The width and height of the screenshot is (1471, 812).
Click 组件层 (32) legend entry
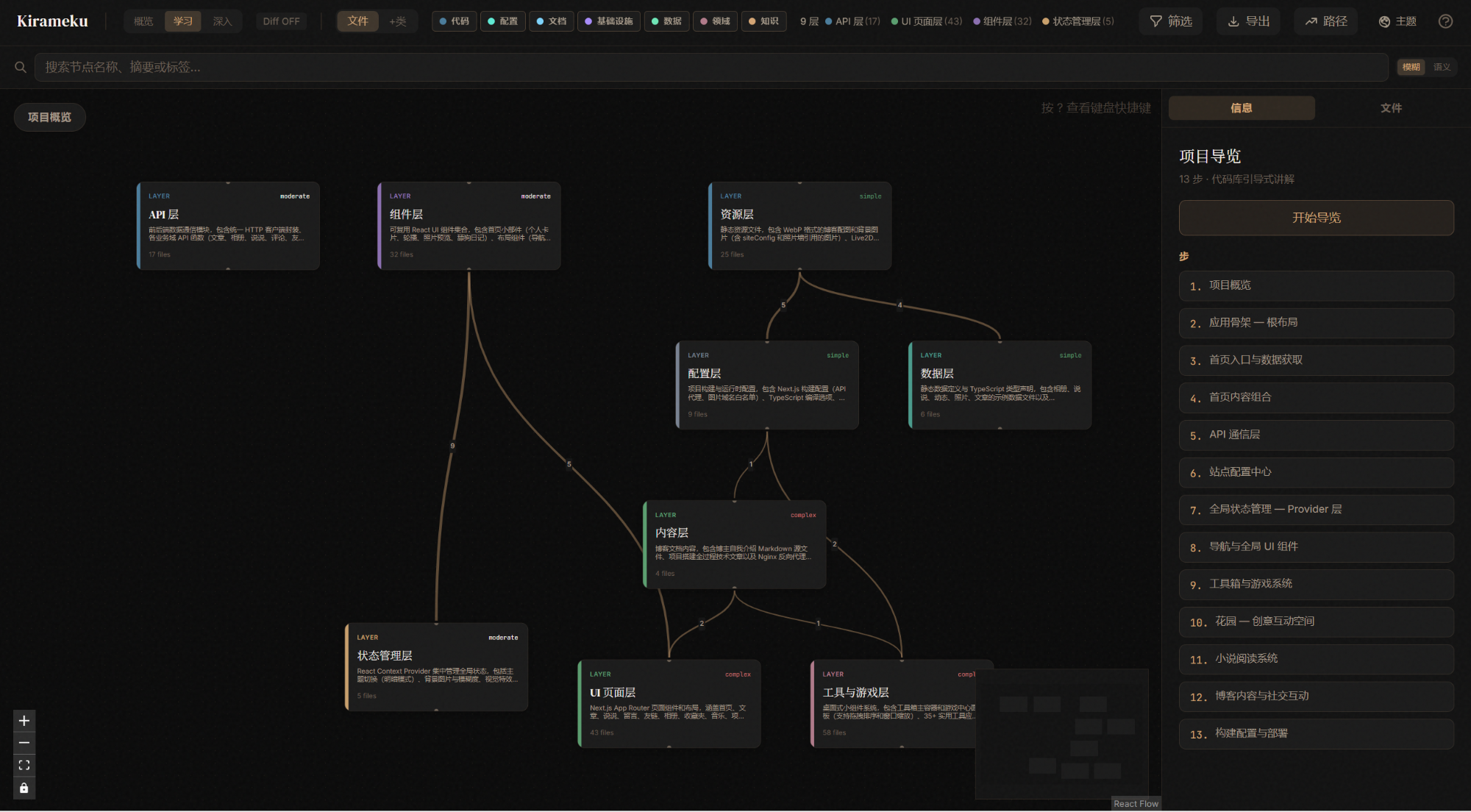point(1002,21)
